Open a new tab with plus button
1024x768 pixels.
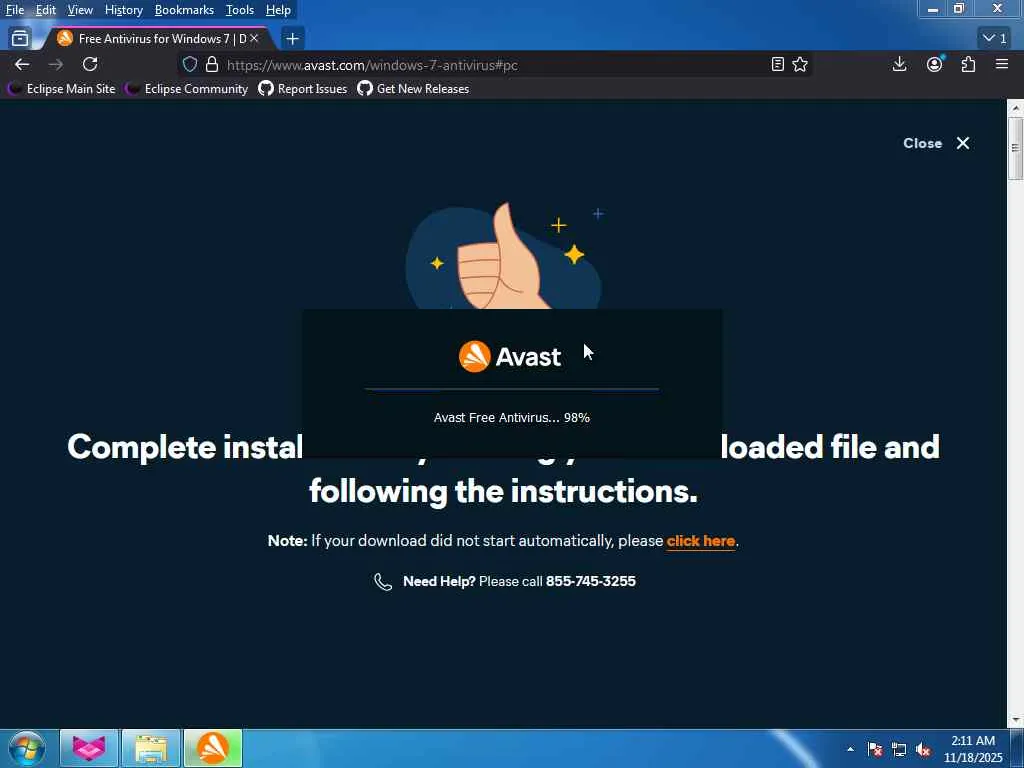(x=293, y=39)
